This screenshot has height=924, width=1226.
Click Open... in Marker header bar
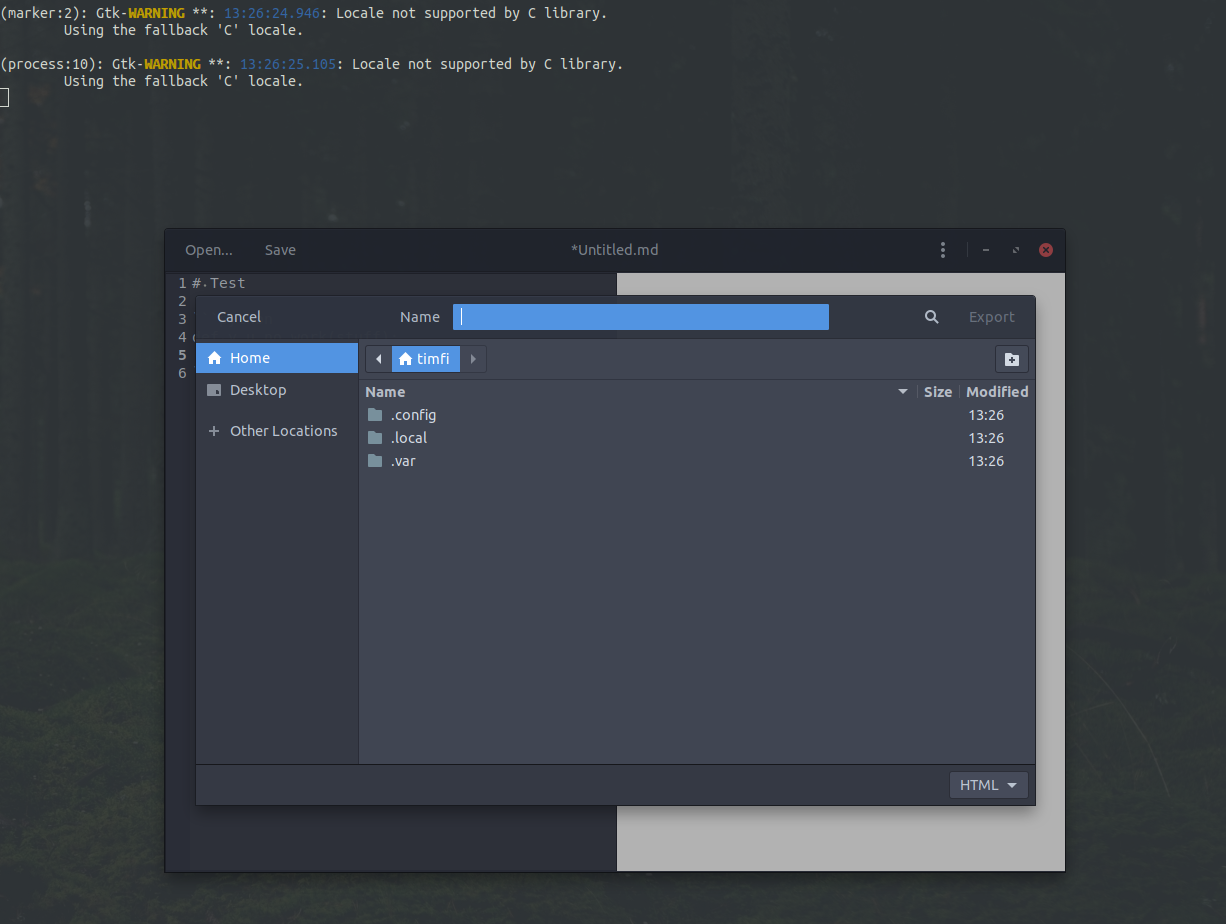tap(209, 250)
